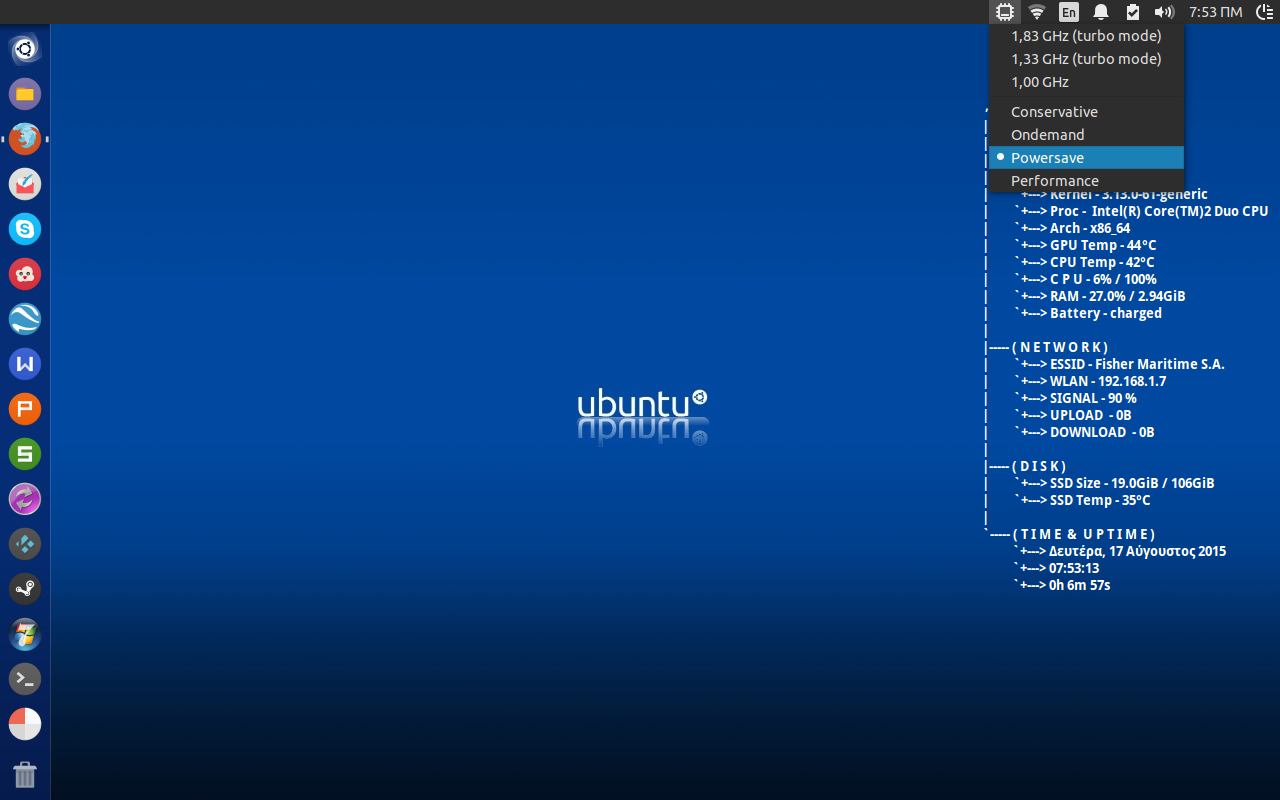This screenshot has height=800, width=1280.
Task: Open Kodi media center icon
Action: 25,544
